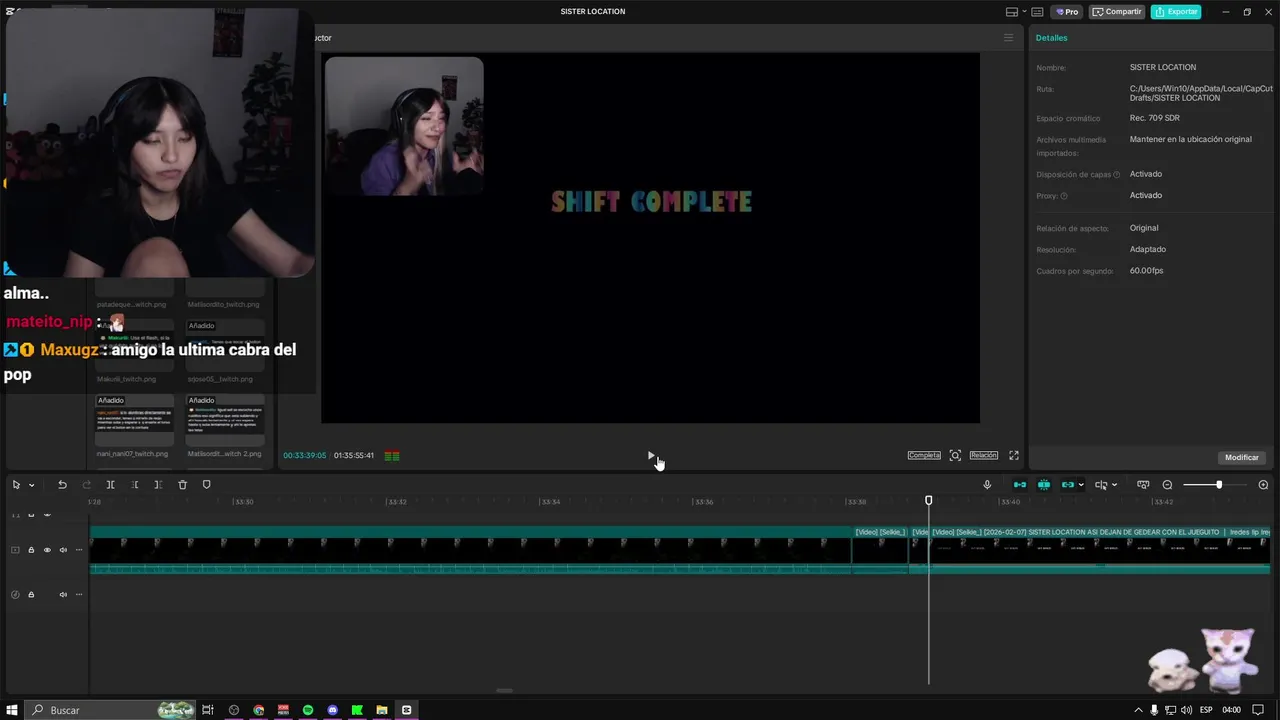Click the Relación aspect ratio button
Screen dimensions: 1280x720
tap(984, 455)
